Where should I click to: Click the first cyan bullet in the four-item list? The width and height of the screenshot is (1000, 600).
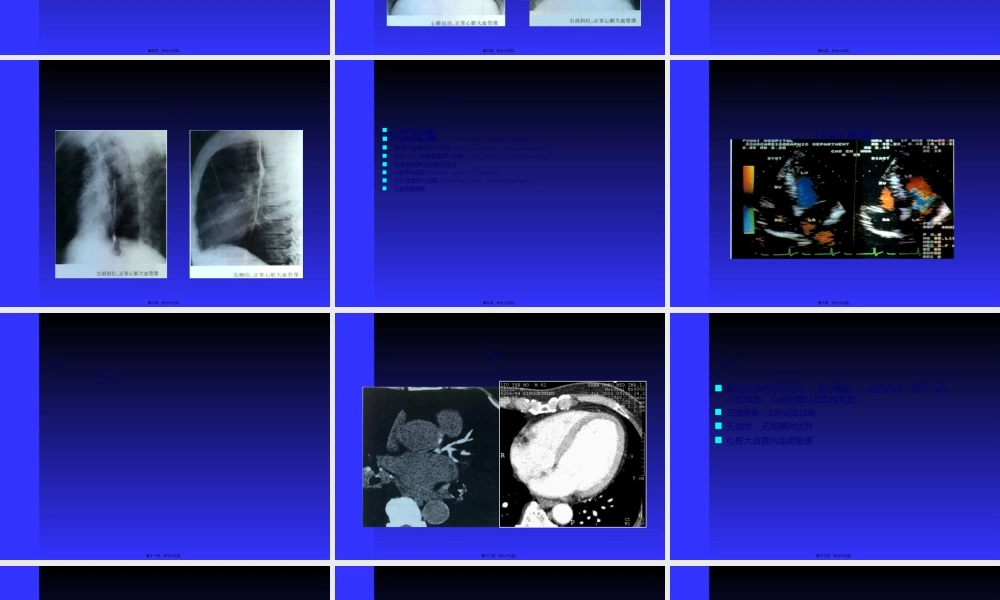pos(719,388)
